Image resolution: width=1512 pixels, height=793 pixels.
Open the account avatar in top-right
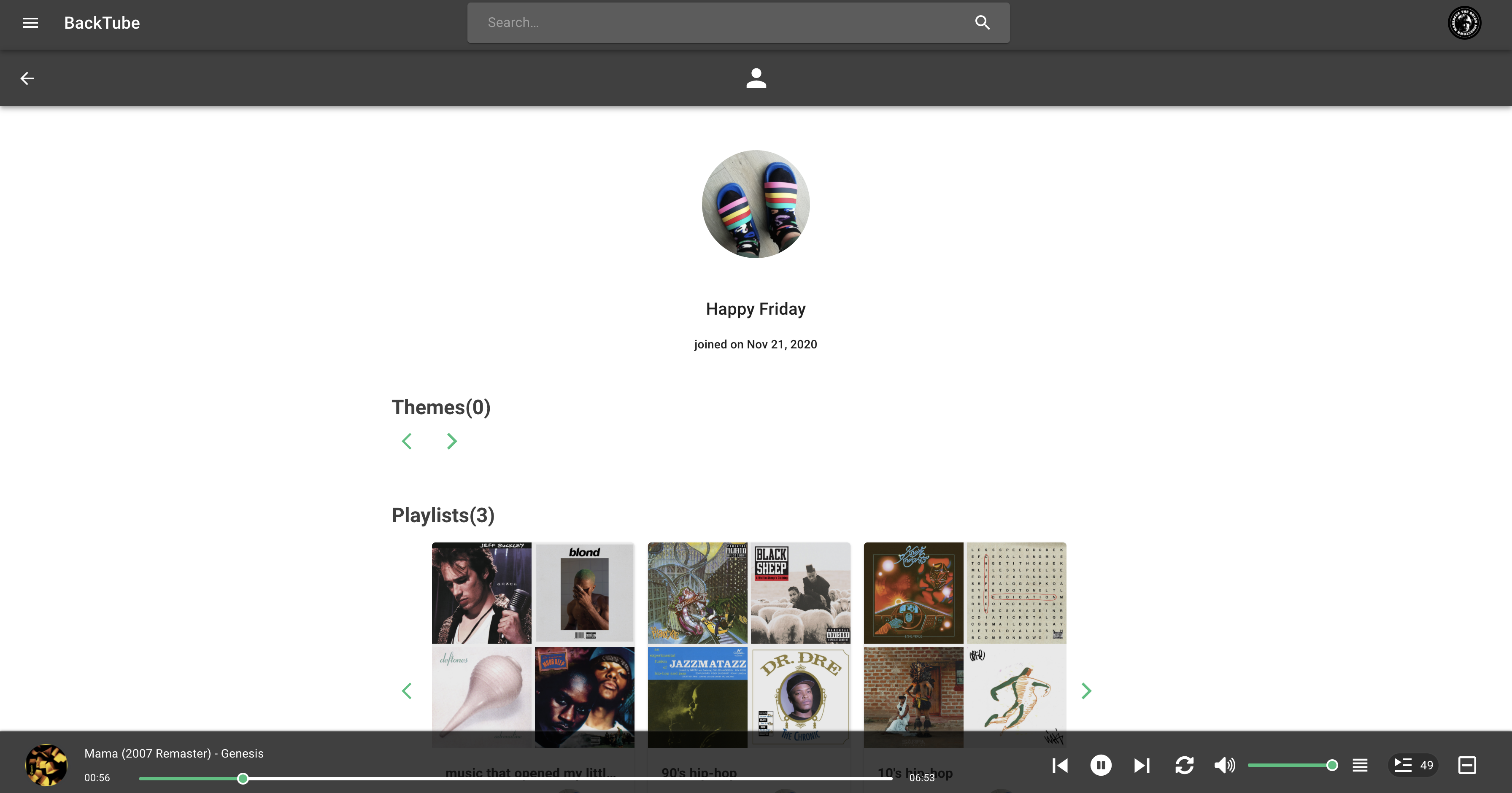pyautogui.click(x=1464, y=23)
